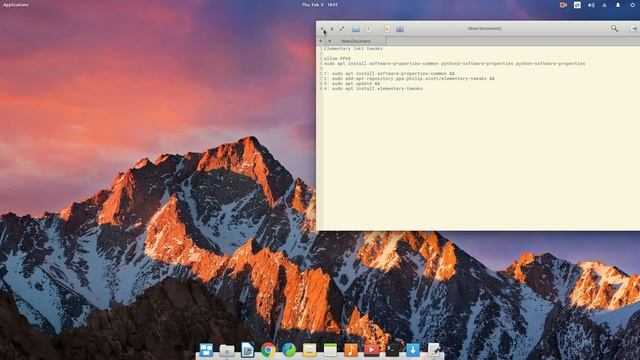
Task: Open Multitasking View from the dock
Action: tap(206, 350)
